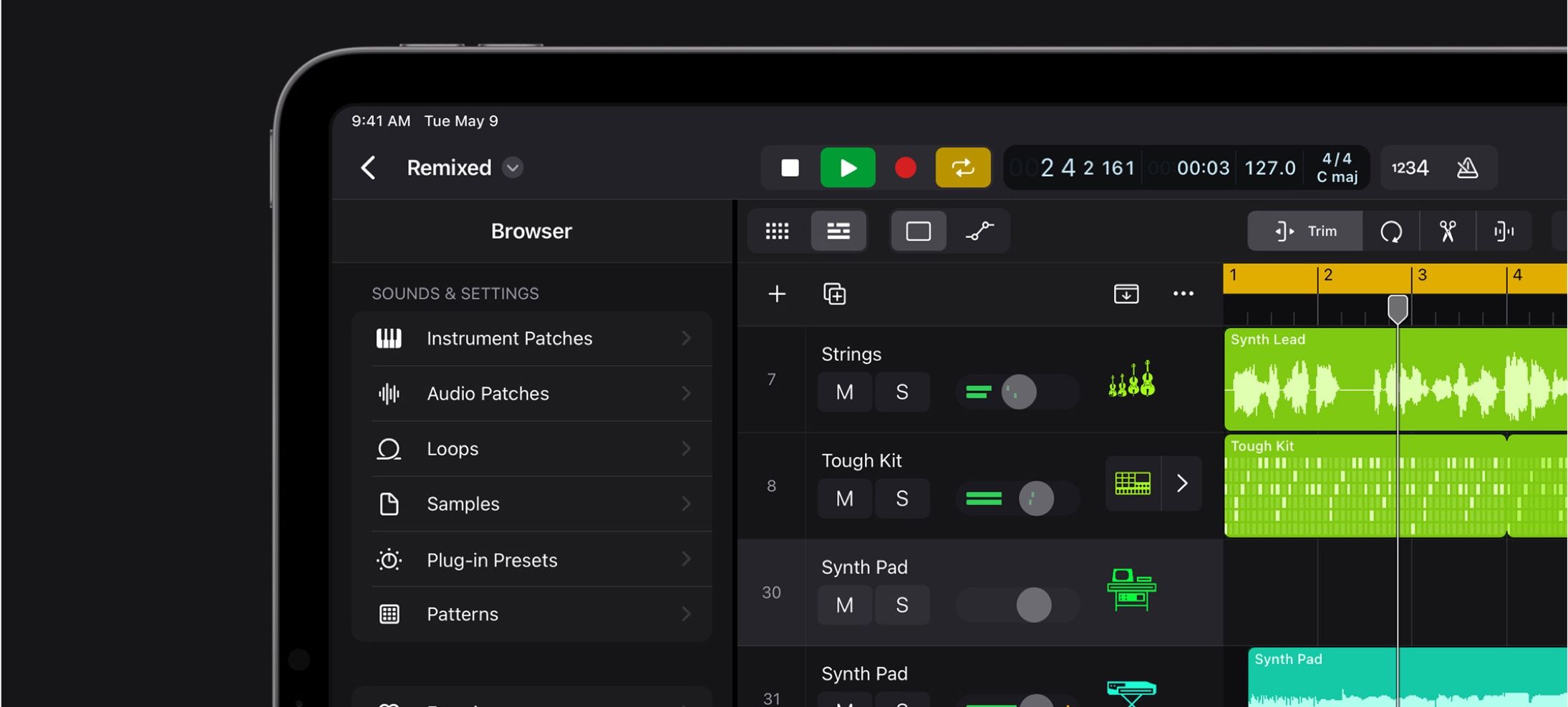Solo the Synth Pad track 30
Image resolution: width=1568 pixels, height=707 pixels.
coord(902,605)
